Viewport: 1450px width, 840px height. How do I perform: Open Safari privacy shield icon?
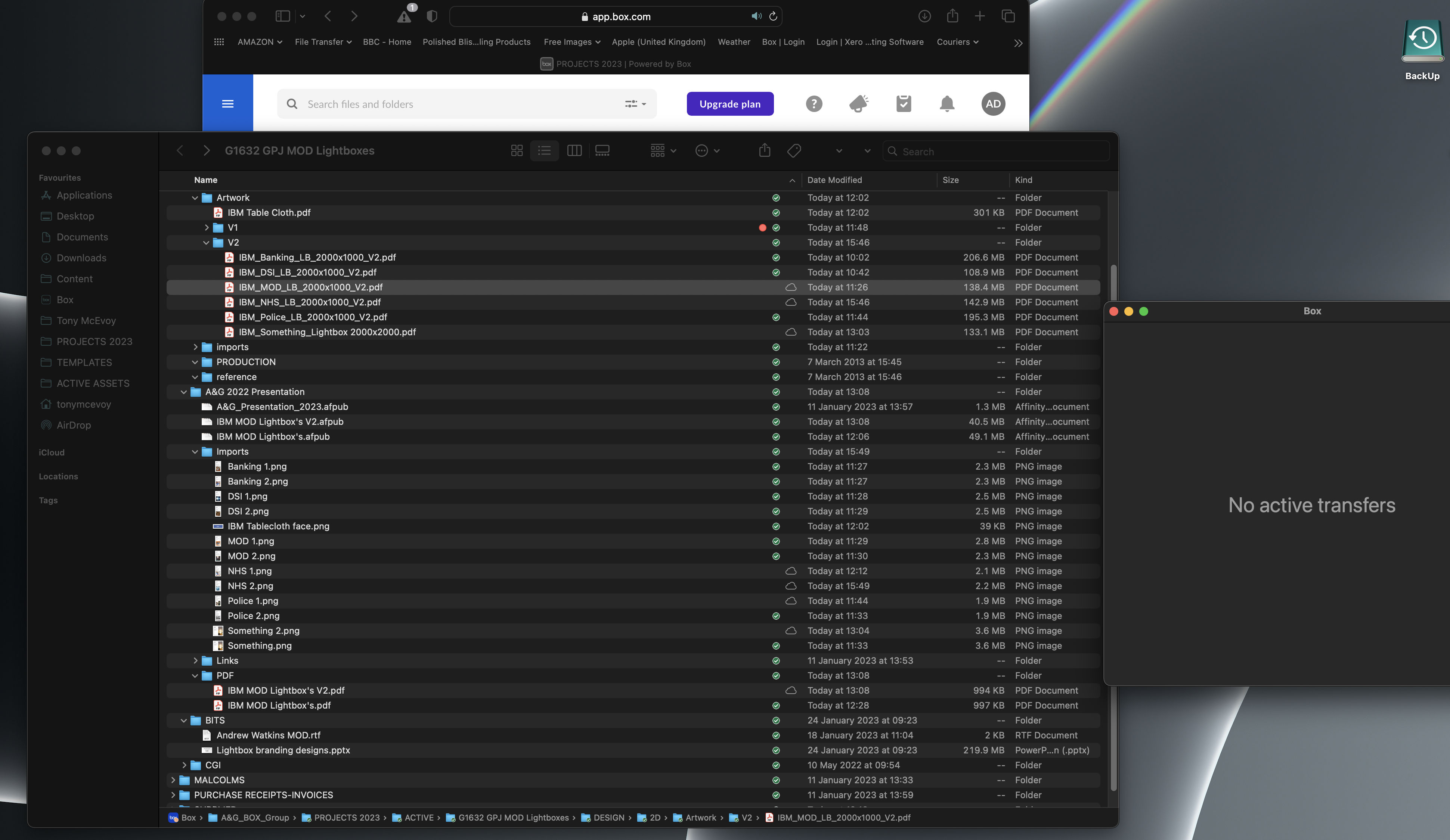click(431, 16)
